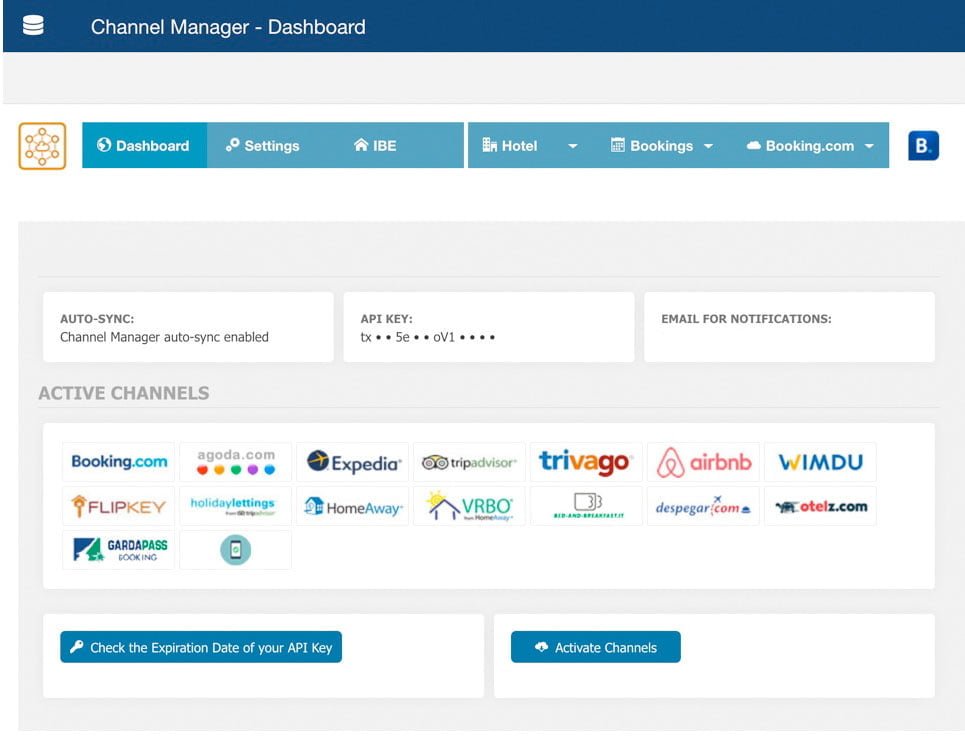The width and height of the screenshot is (965, 740).
Task: Click the AUTO-SYNC label
Action: point(97,319)
